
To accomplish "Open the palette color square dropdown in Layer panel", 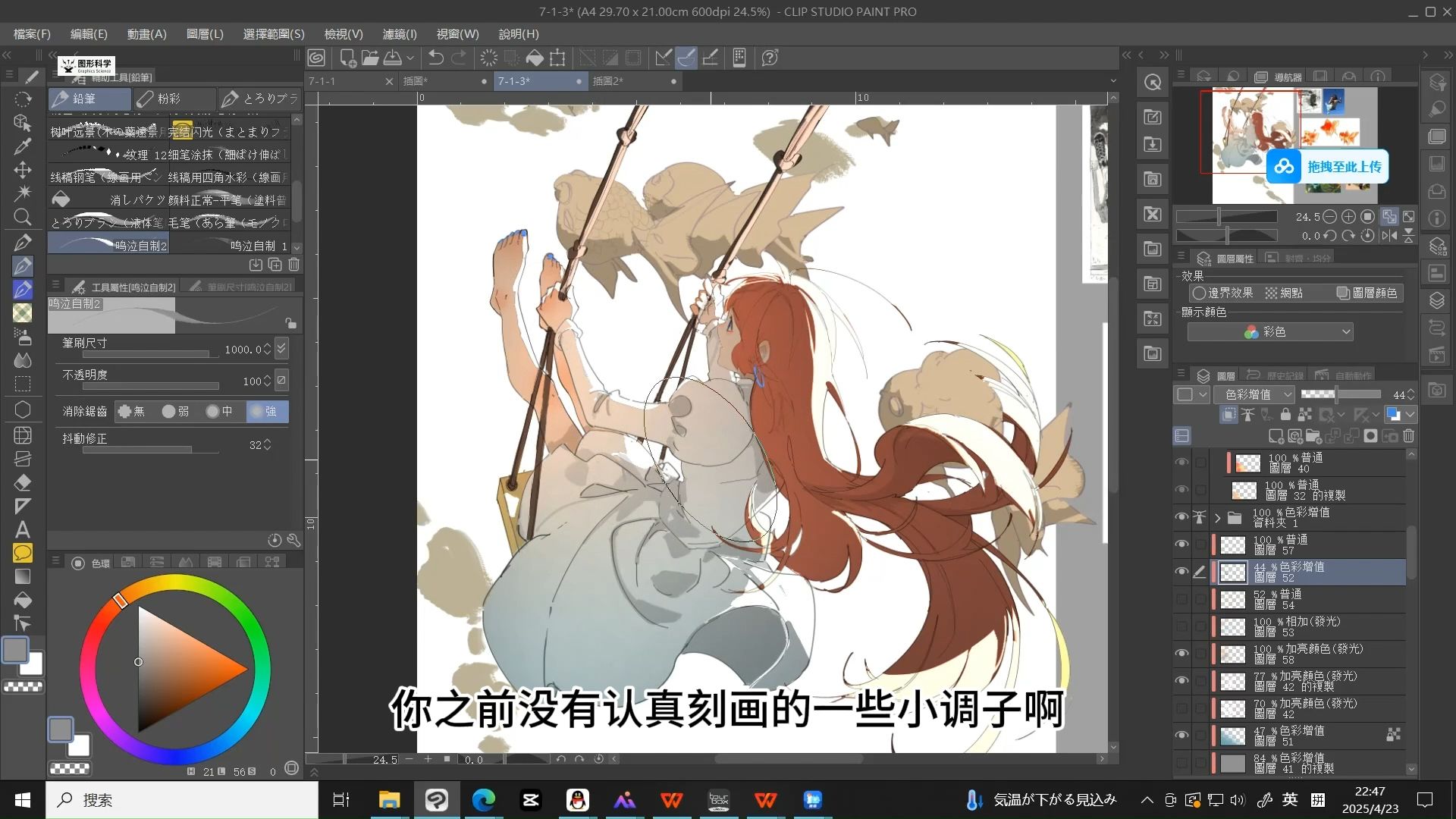I will pyautogui.click(x=1191, y=394).
